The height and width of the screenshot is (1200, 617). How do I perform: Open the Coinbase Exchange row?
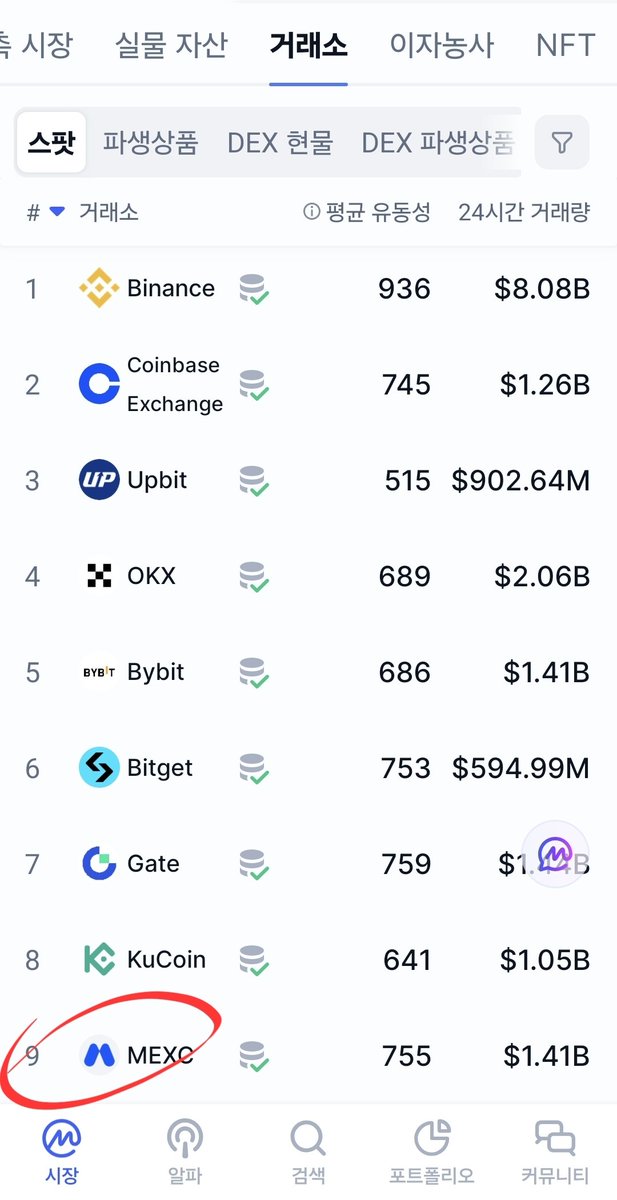click(x=308, y=385)
